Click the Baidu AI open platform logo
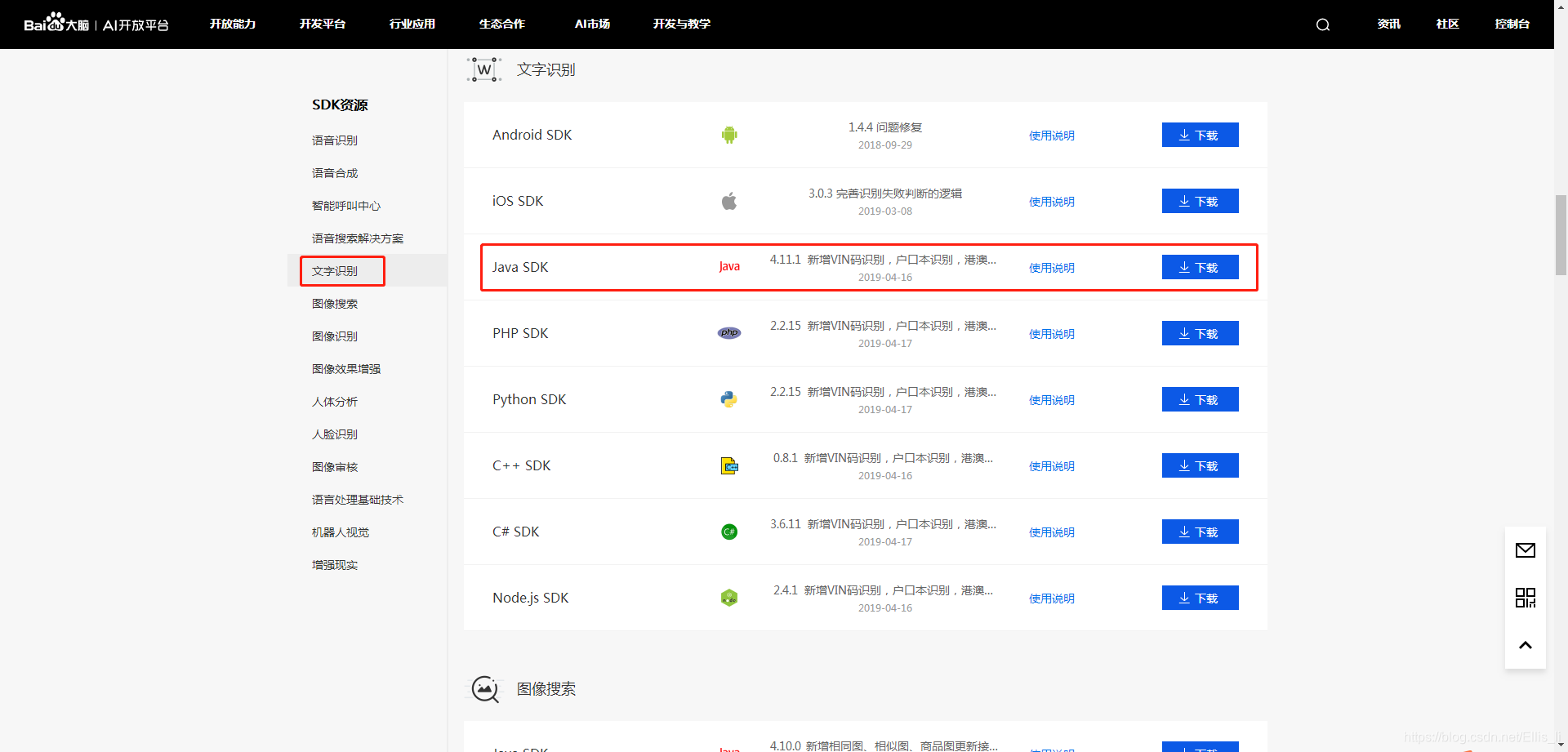The height and width of the screenshot is (752, 1568). [x=96, y=24]
